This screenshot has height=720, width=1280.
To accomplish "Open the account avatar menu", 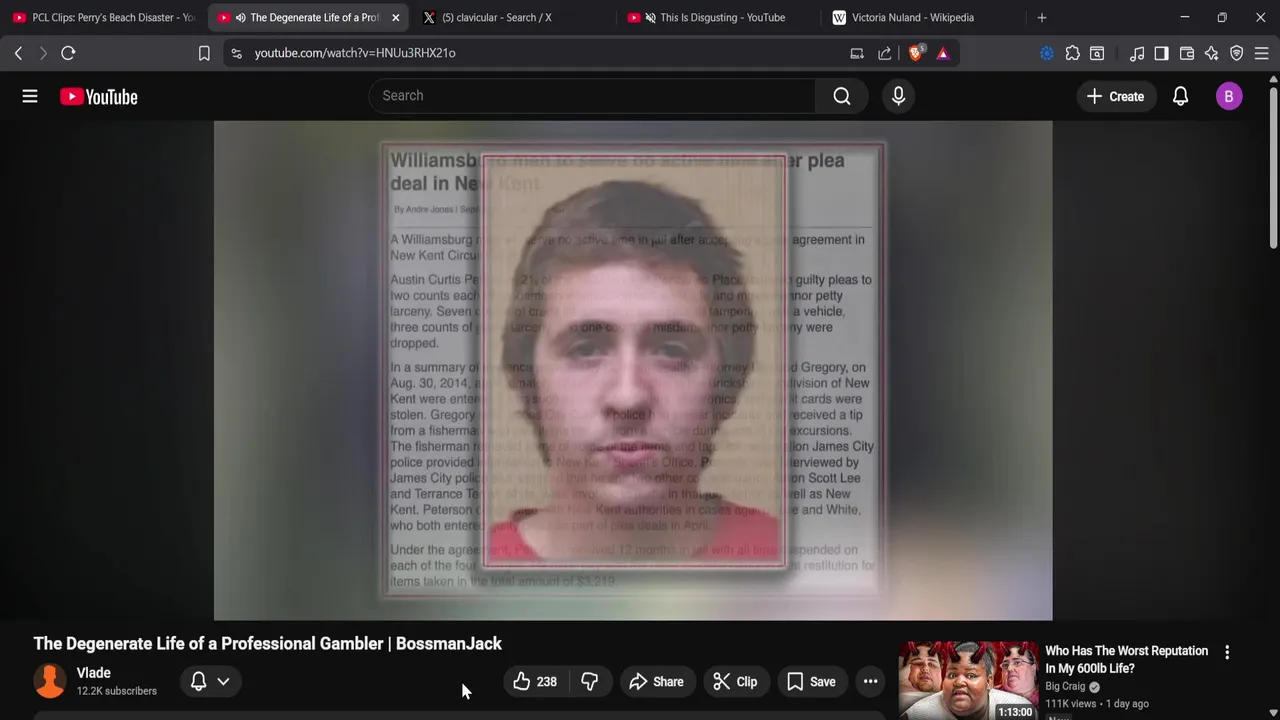I will (1229, 96).
